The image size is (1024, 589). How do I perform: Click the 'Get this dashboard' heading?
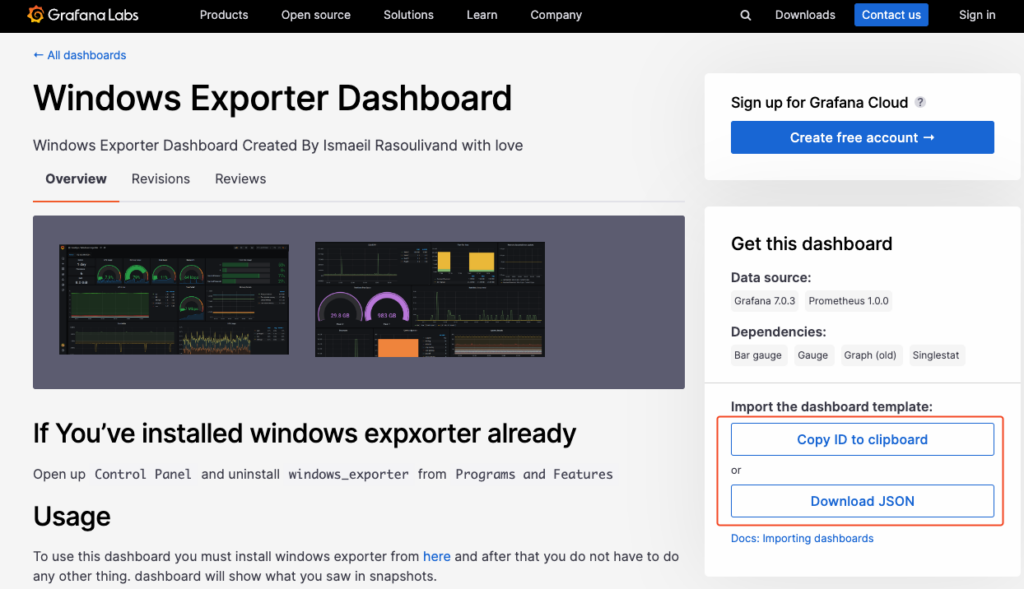click(x=811, y=244)
